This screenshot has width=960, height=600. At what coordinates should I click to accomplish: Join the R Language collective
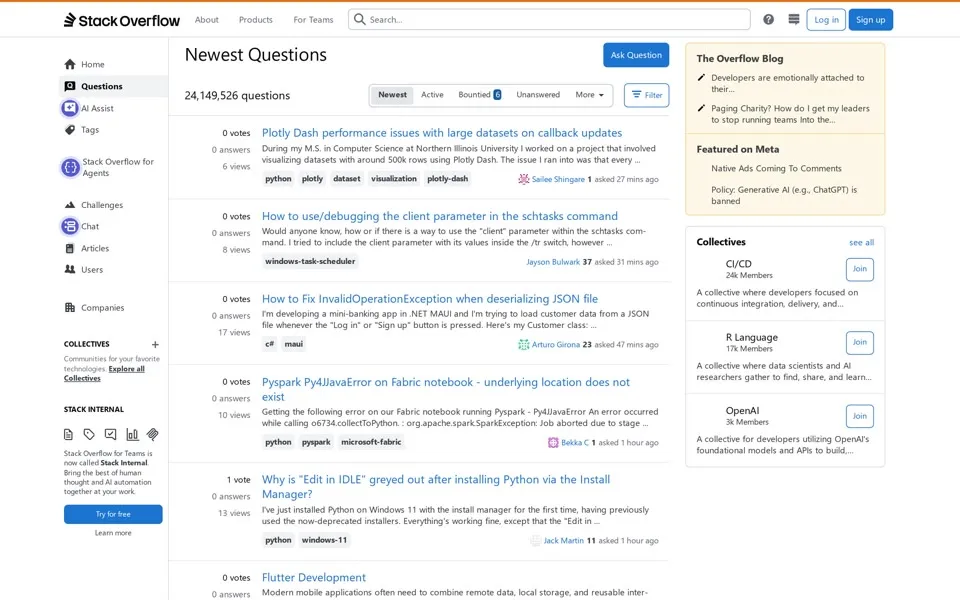pos(860,343)
